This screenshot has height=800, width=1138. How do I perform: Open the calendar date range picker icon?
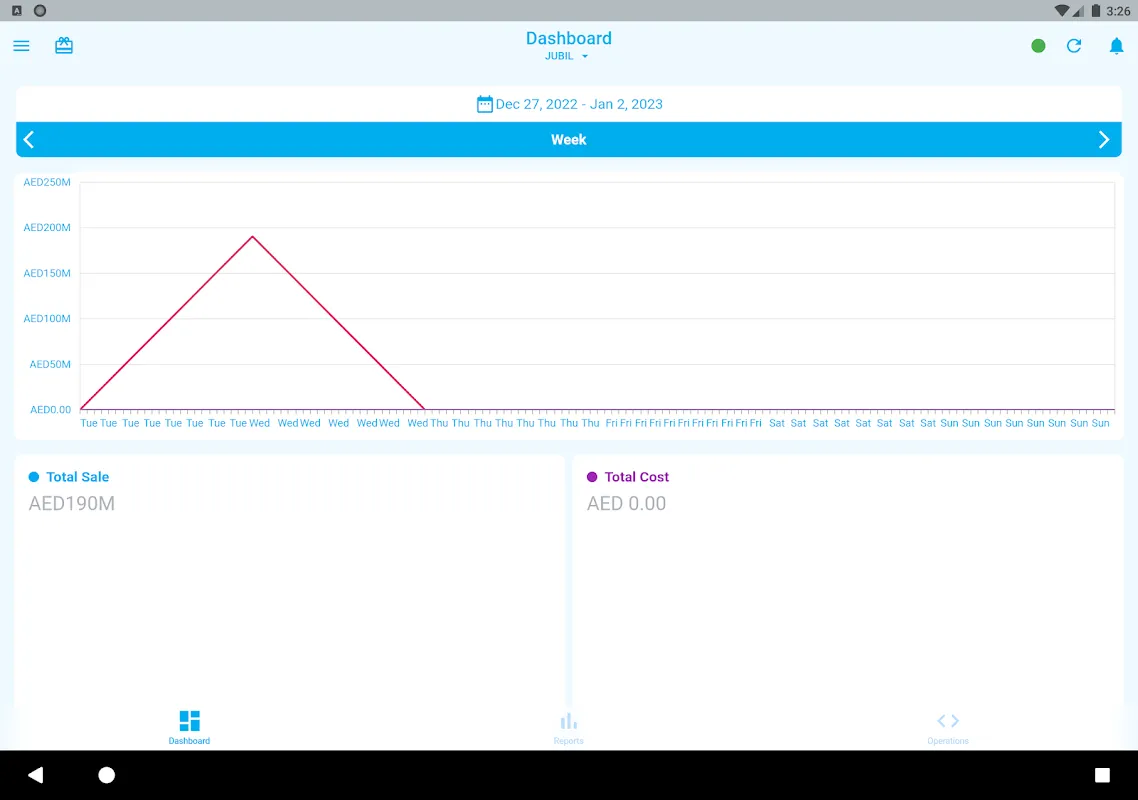(x=484, y=104)
